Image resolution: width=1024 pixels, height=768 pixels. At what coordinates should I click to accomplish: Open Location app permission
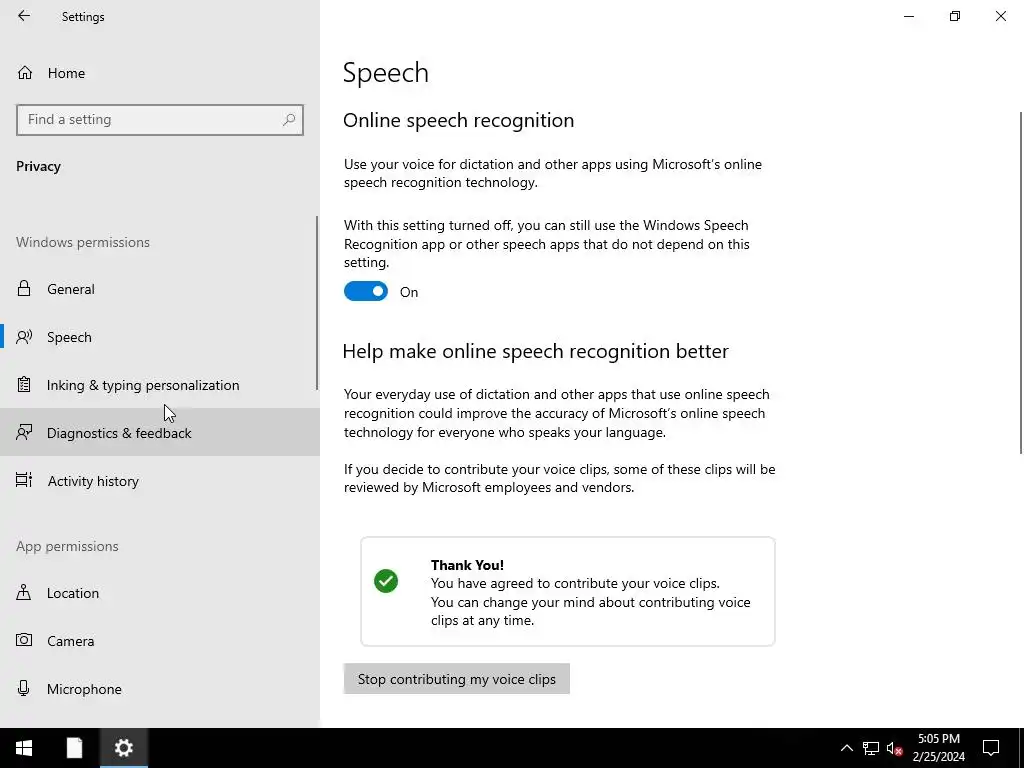coord(160,593)
